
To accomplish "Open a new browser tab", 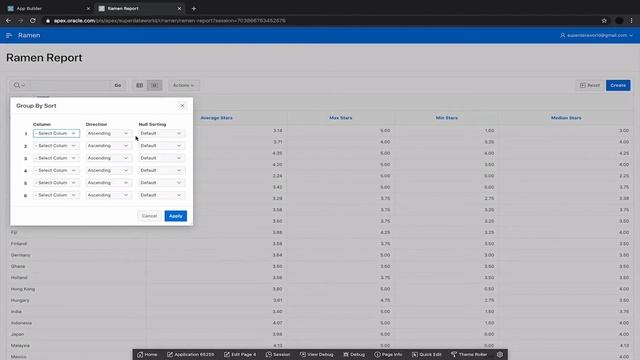I will pos(194,9).
